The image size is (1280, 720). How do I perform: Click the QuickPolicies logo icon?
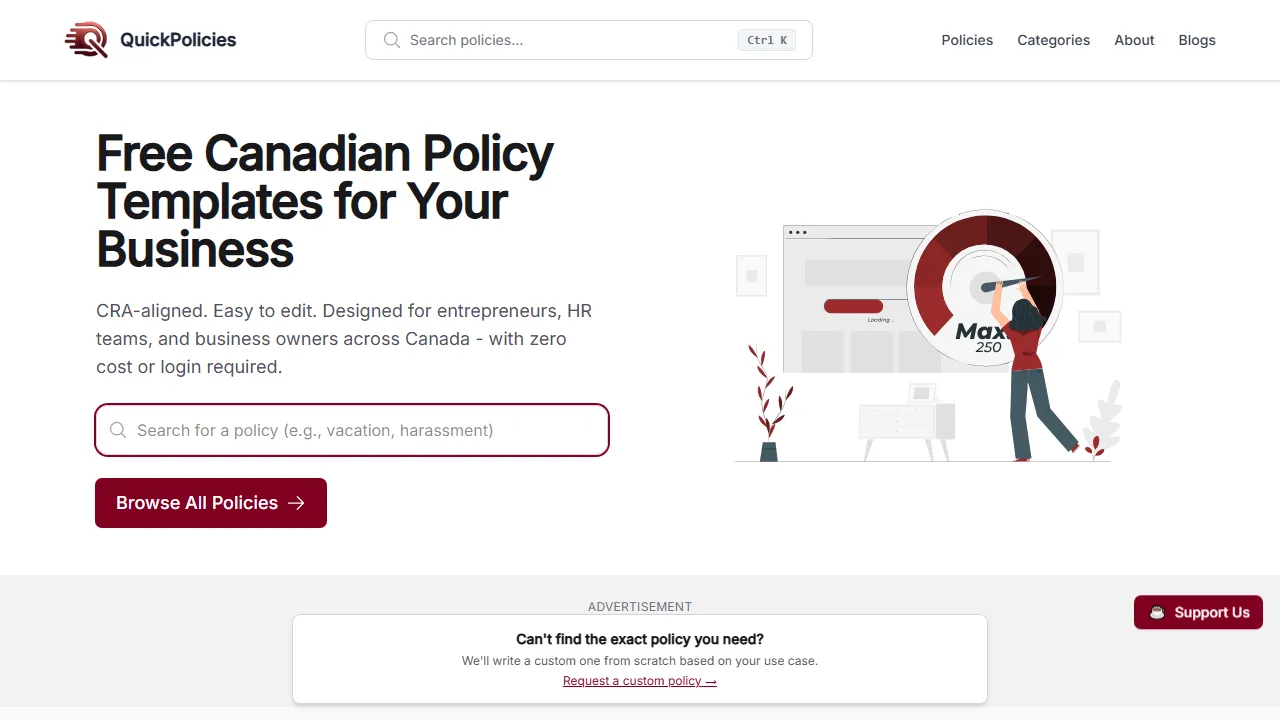pyautogui.click(x=86, y=40)
